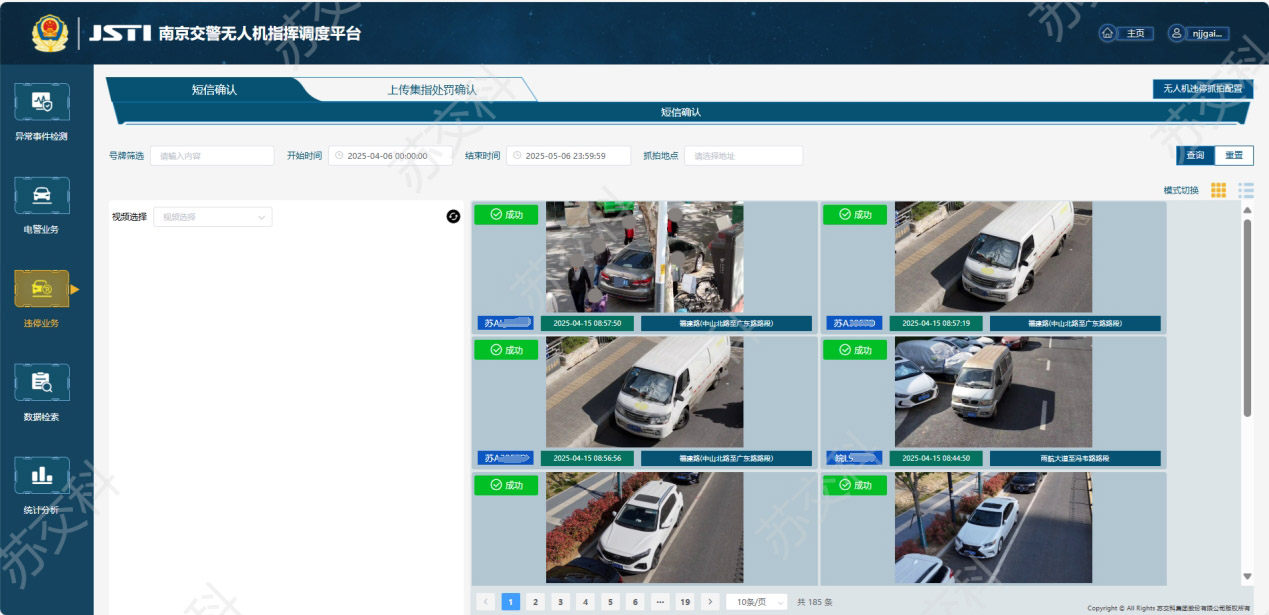Click the user avatar icon
Image resolution: width=1269 pixels, height=615 pixels.
[x=1177, y=33]
